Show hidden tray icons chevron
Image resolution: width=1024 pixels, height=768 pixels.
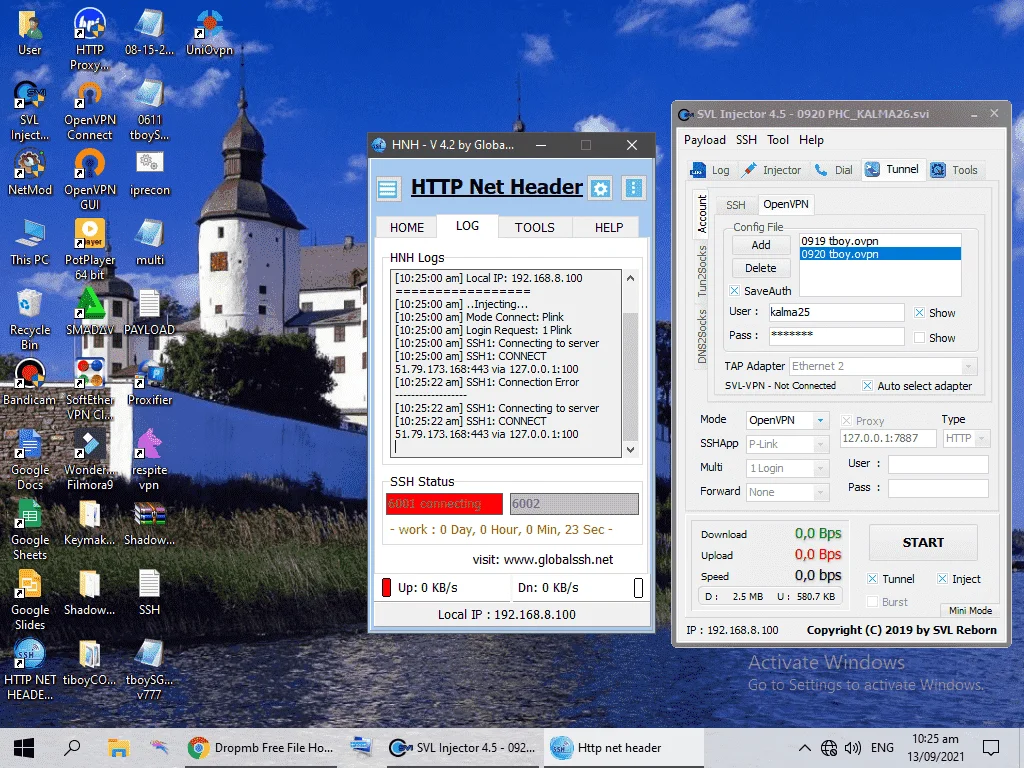pos(805,748)
